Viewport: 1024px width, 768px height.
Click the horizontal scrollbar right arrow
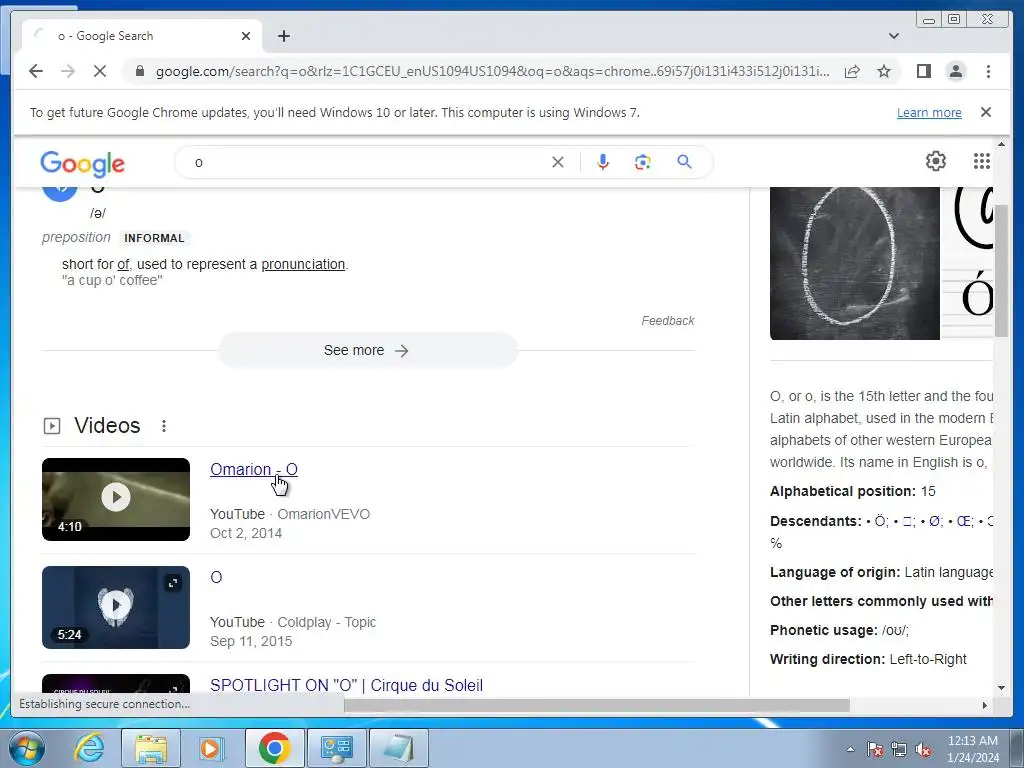click(x=985, y=705)
